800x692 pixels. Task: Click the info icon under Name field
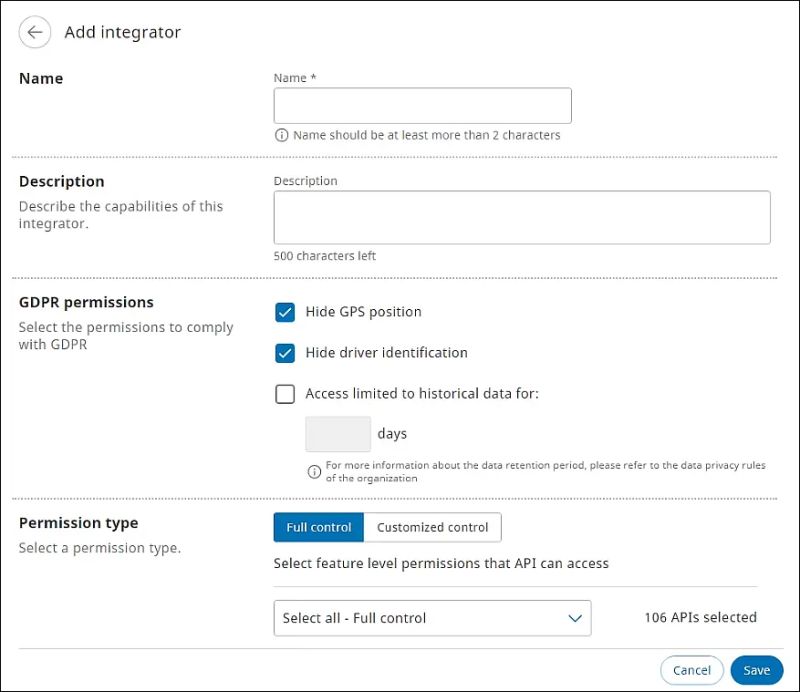coord(282,135)
